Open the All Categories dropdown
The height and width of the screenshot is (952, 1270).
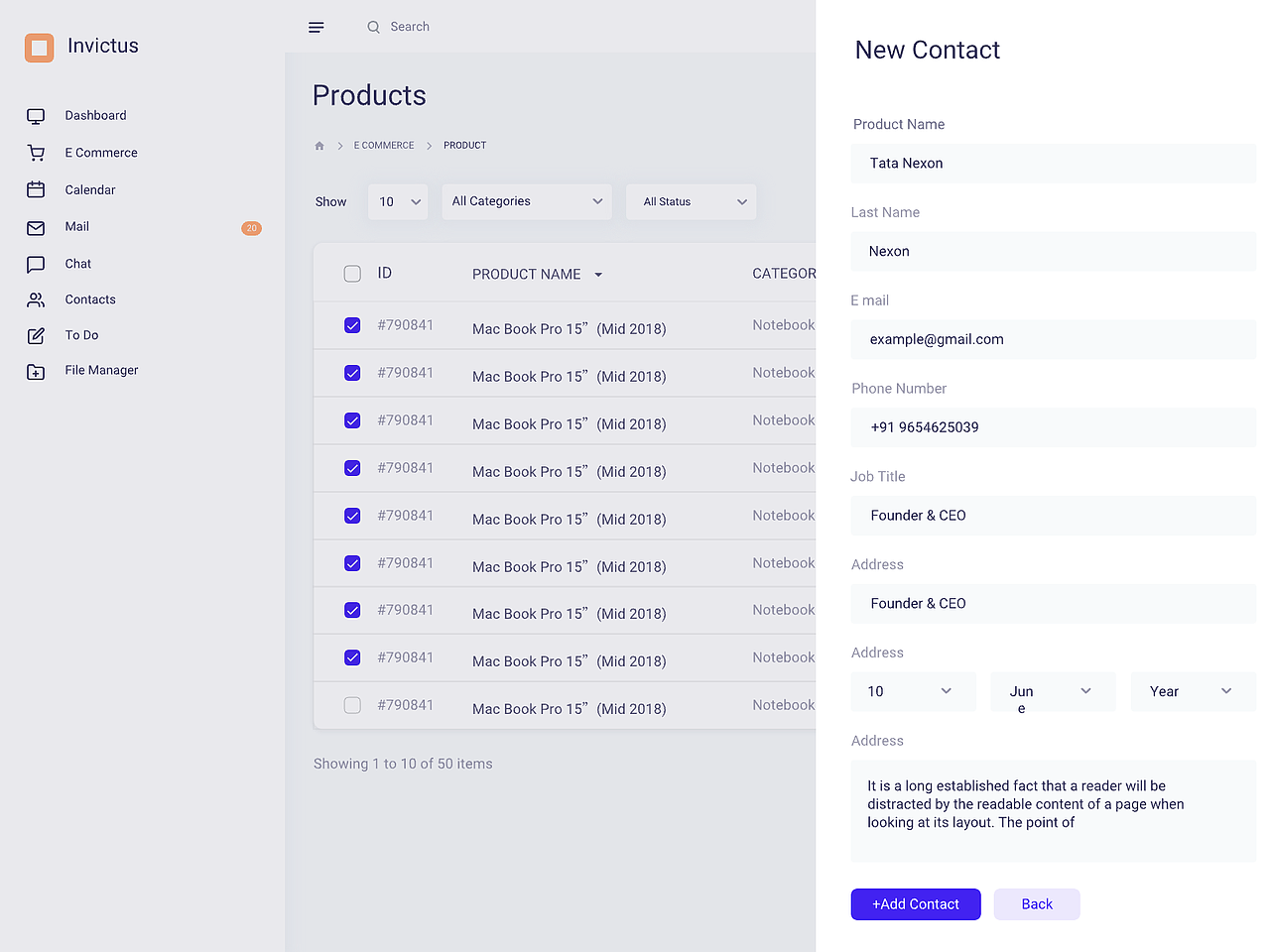click(527, 201)
